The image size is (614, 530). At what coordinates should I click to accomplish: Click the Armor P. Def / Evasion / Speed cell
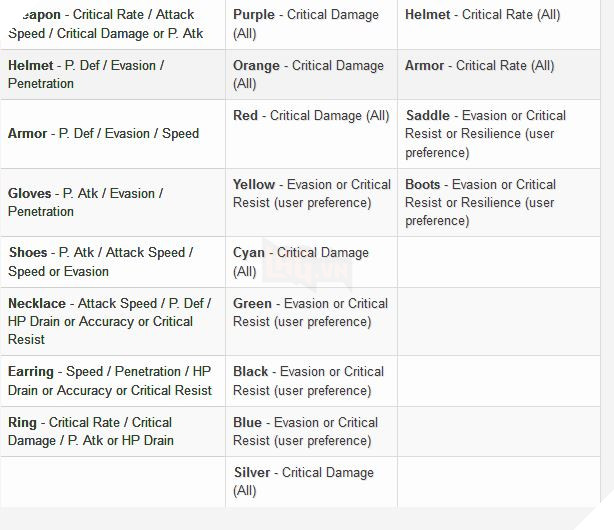coord(104,133)
